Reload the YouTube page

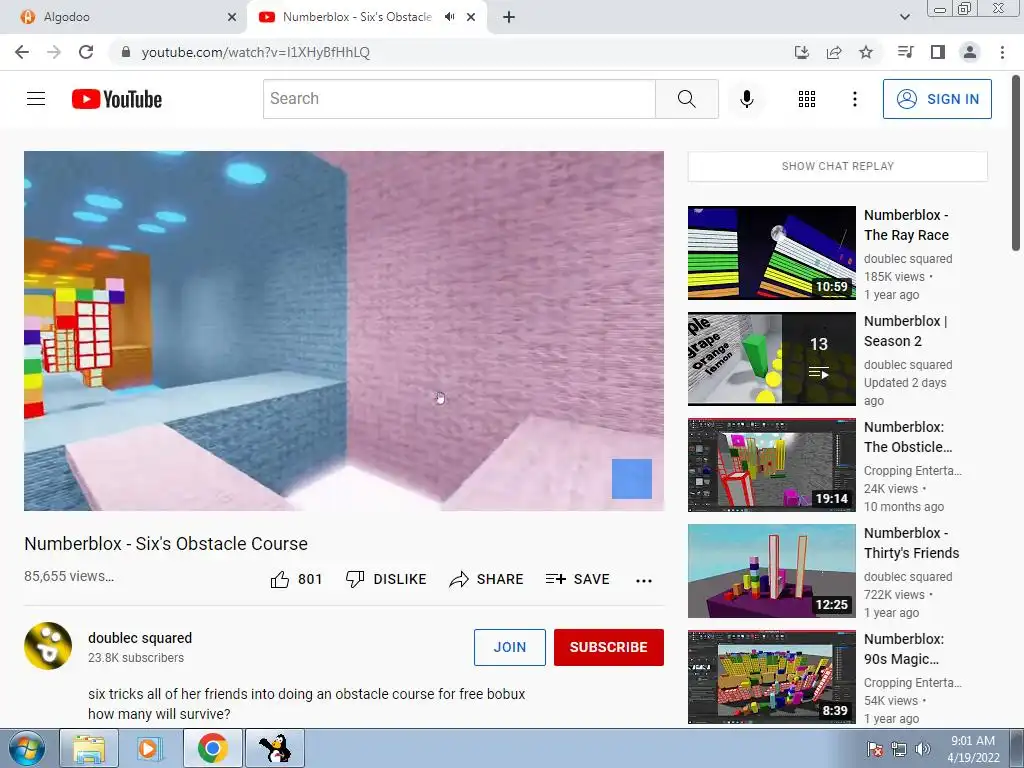pos(86,52)
